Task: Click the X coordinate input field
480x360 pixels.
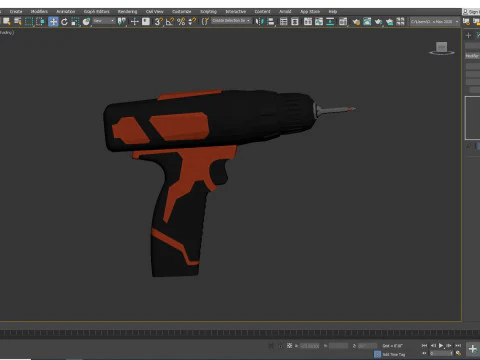Action: point(310,346)
